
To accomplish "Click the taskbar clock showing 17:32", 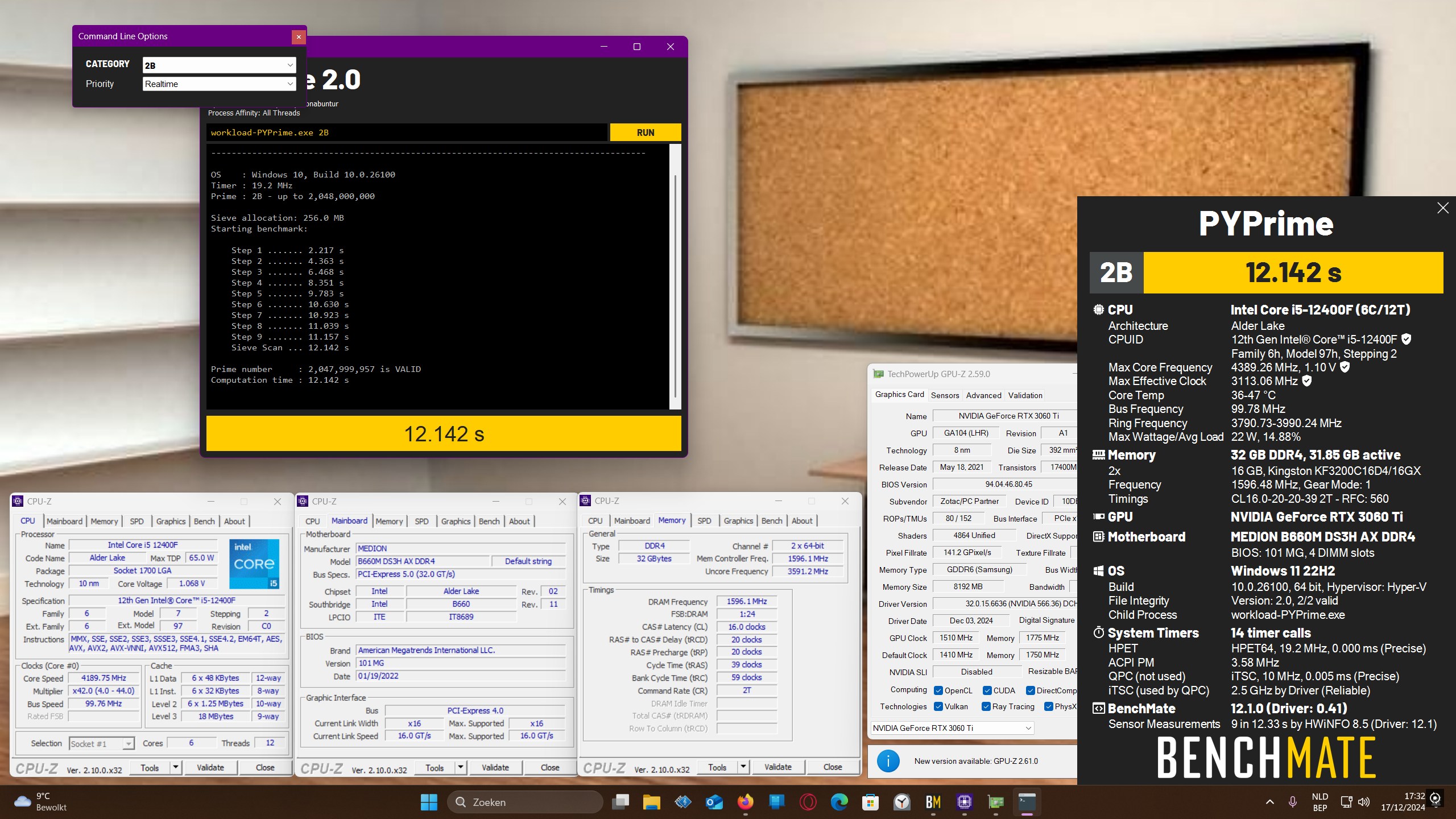I will point(1403,802).
